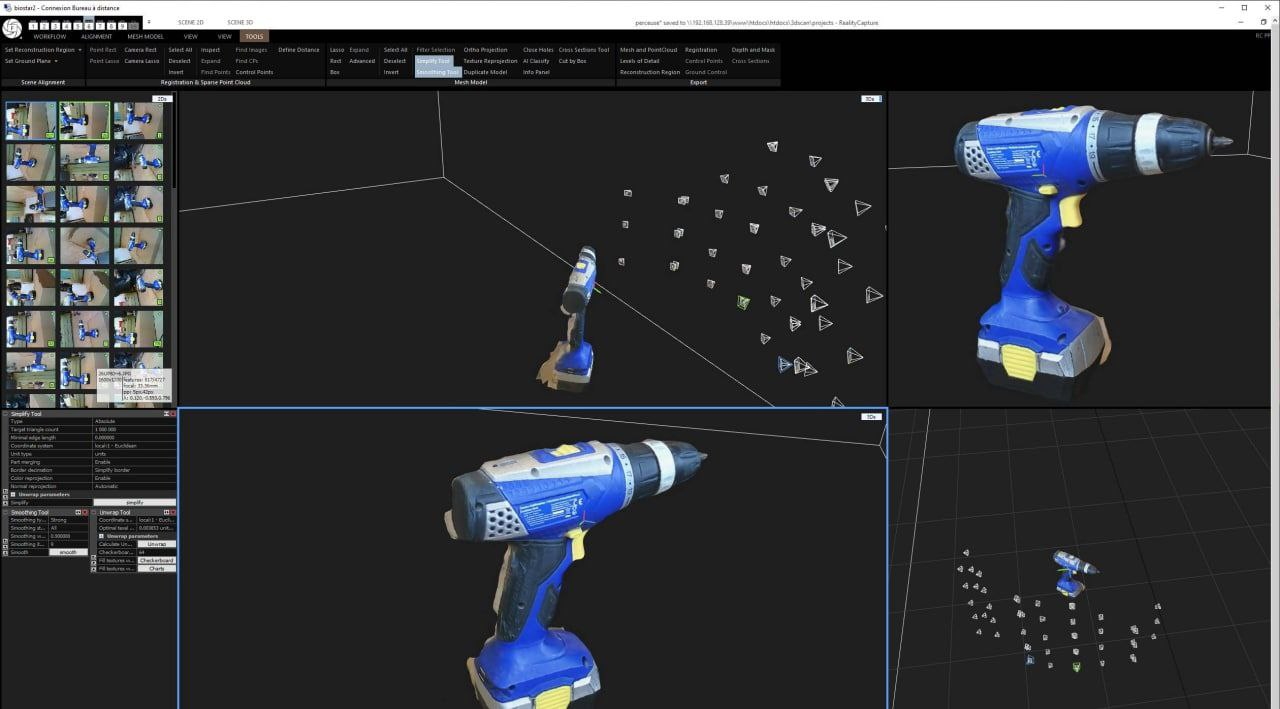Click the simplify button
This screenshot has width=1280, height=709.
134,502
